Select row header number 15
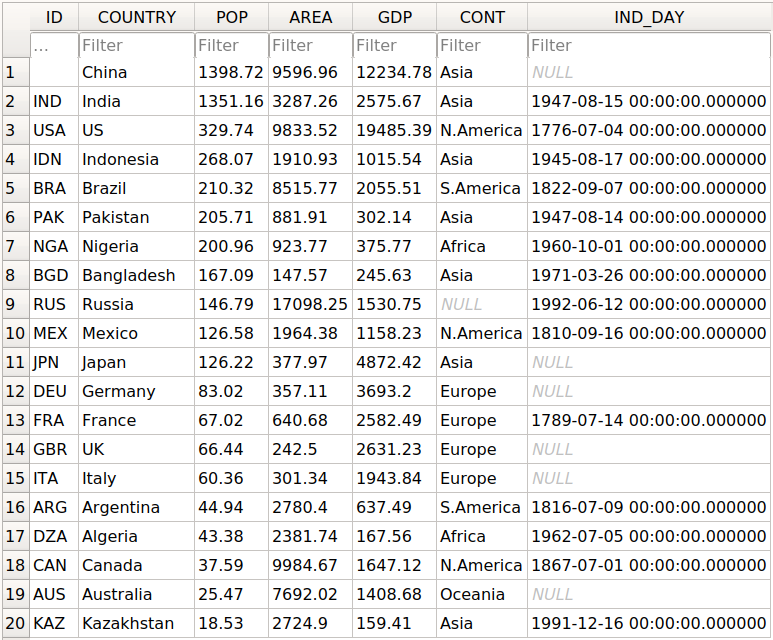773x640 pixels. click(16, 478)
